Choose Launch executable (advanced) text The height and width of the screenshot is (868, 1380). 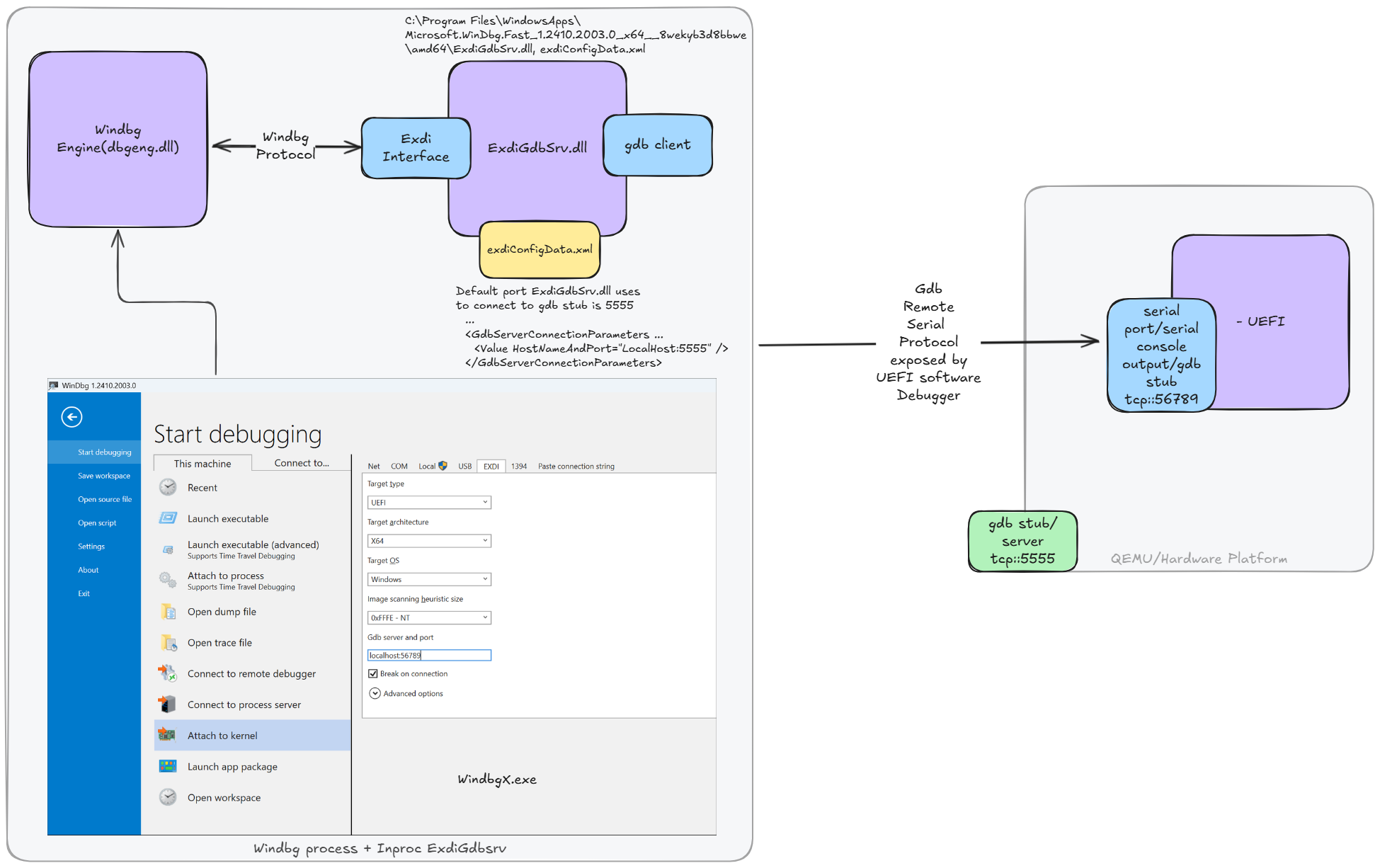point(253,544)
